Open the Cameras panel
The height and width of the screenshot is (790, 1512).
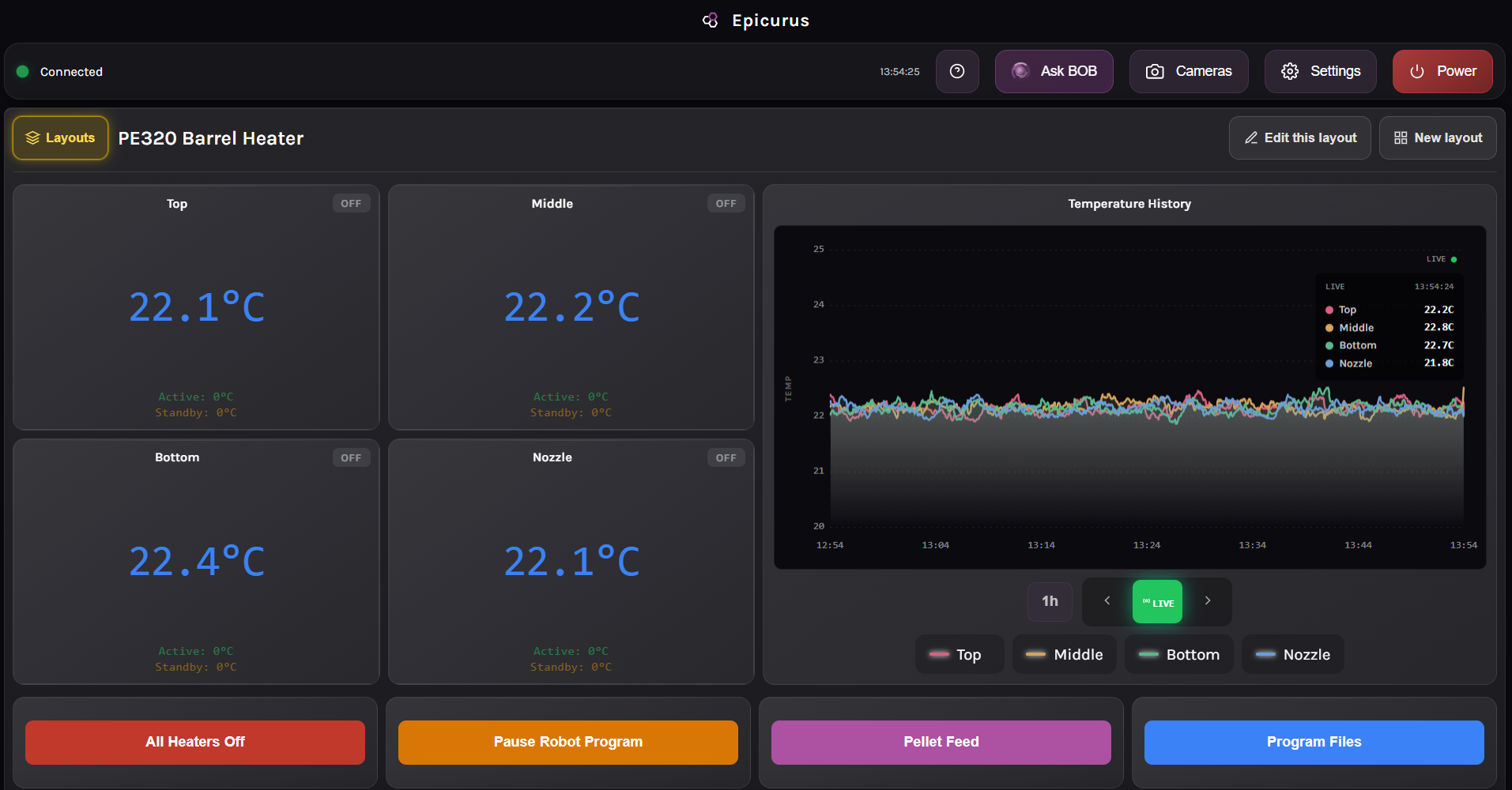point(1189,71)
